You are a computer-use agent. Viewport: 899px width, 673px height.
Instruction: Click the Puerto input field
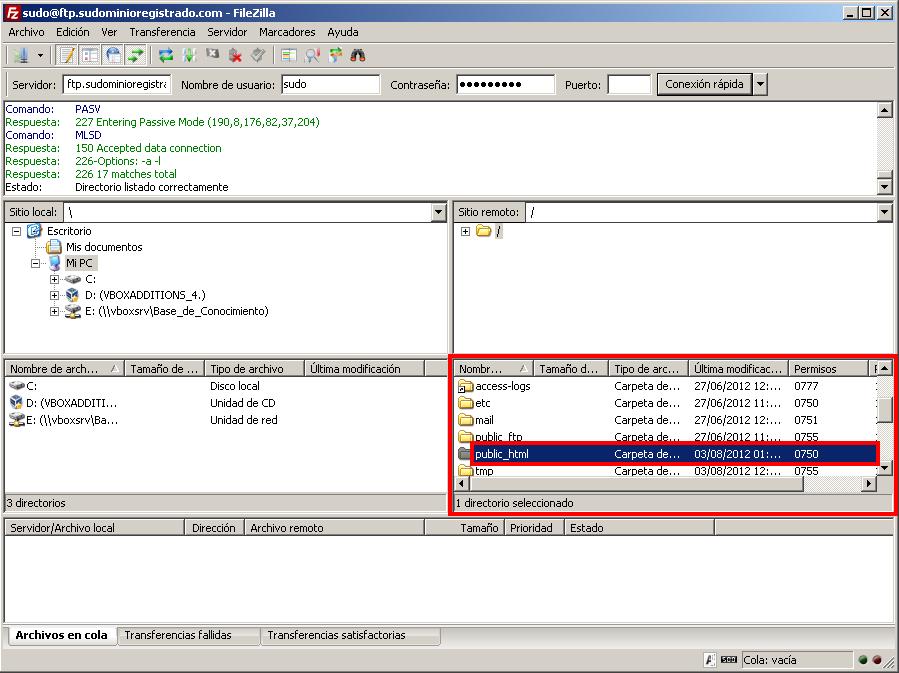629,84
